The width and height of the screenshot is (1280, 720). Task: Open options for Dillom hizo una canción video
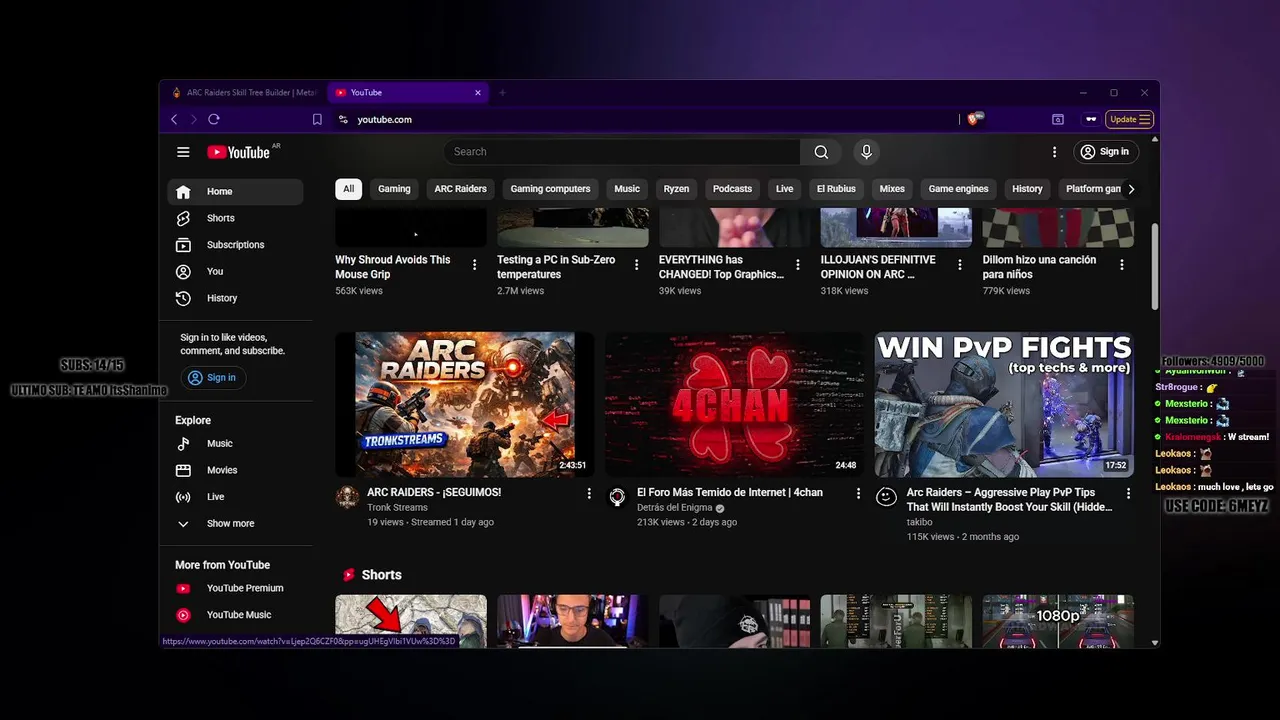click(1122, 265)
